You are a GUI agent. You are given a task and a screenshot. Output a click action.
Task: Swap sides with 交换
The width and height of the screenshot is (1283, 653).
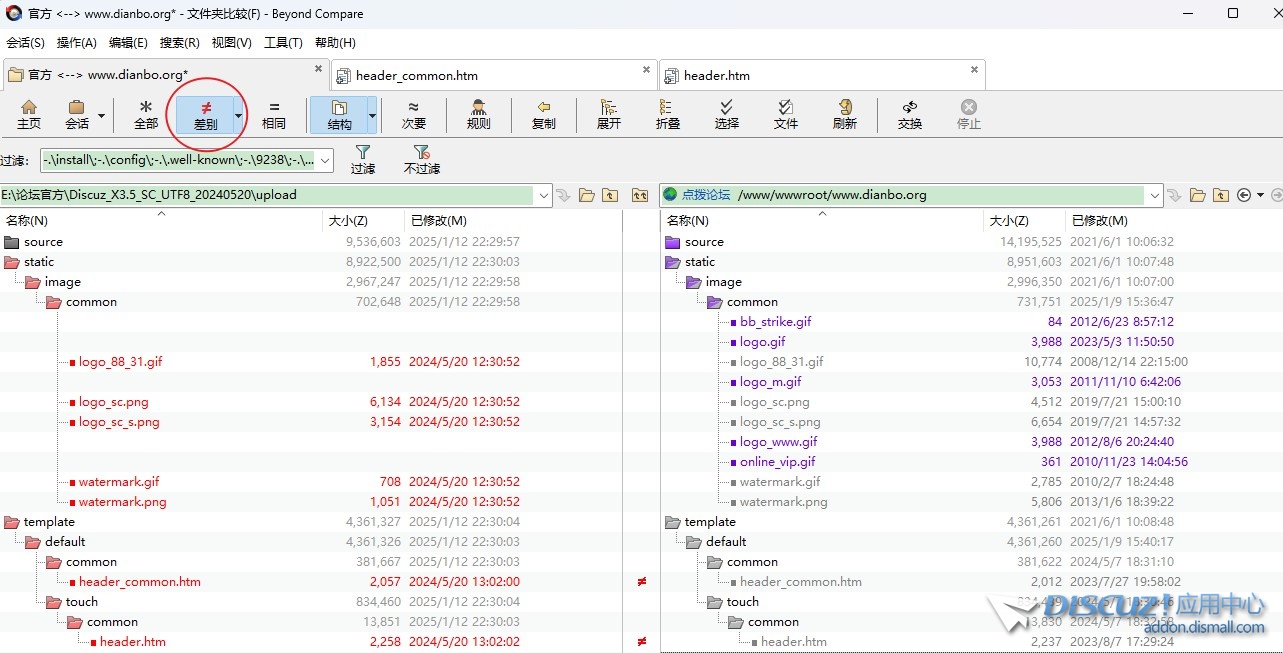click(x=910, y=114)
